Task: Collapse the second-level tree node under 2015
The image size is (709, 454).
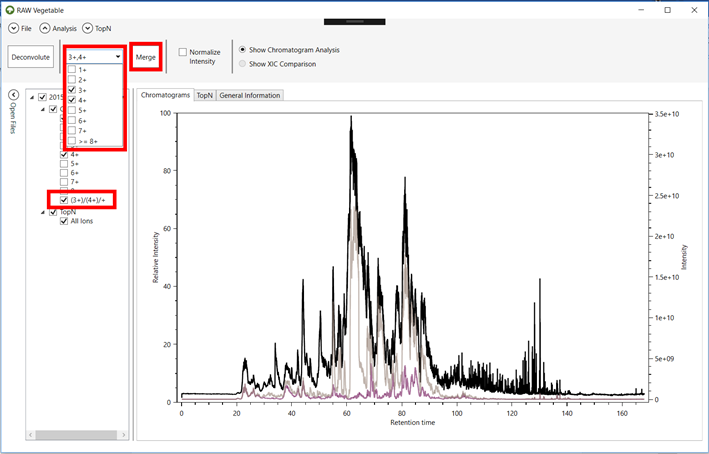Action: point(43,109)
